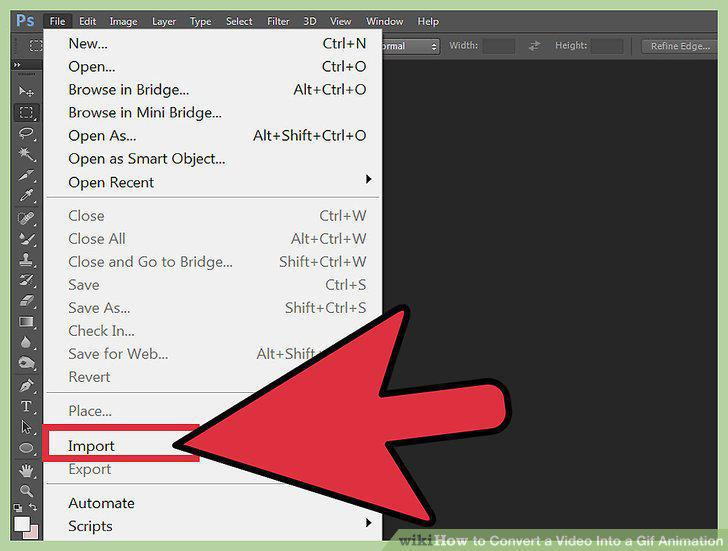The width and height of the screenshot is (728, 551).
Task: Select the Dodge tool
Action: pyautogui.click(x=26, y=363)
